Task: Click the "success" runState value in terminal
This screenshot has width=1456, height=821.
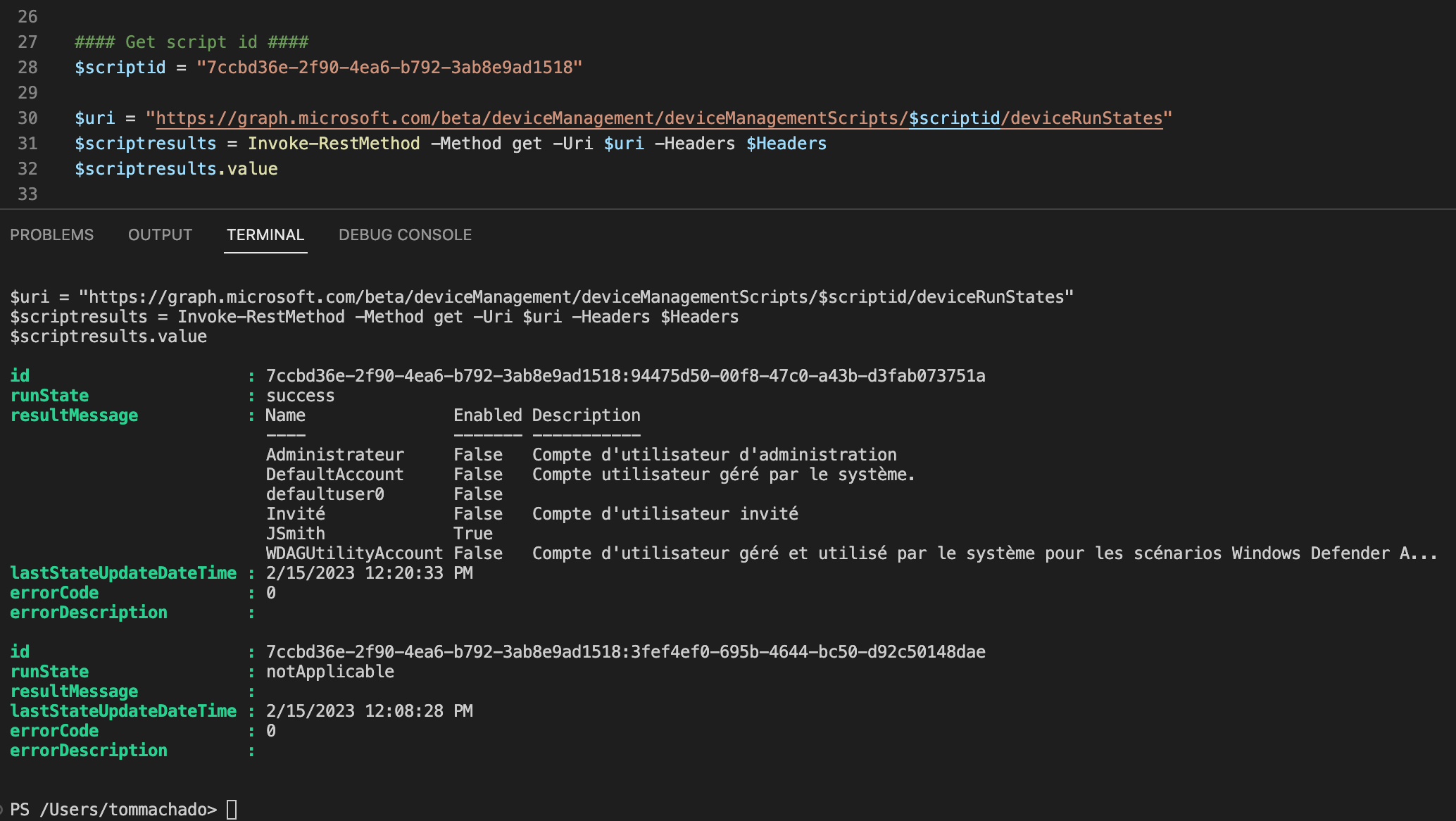Action: 300,396
